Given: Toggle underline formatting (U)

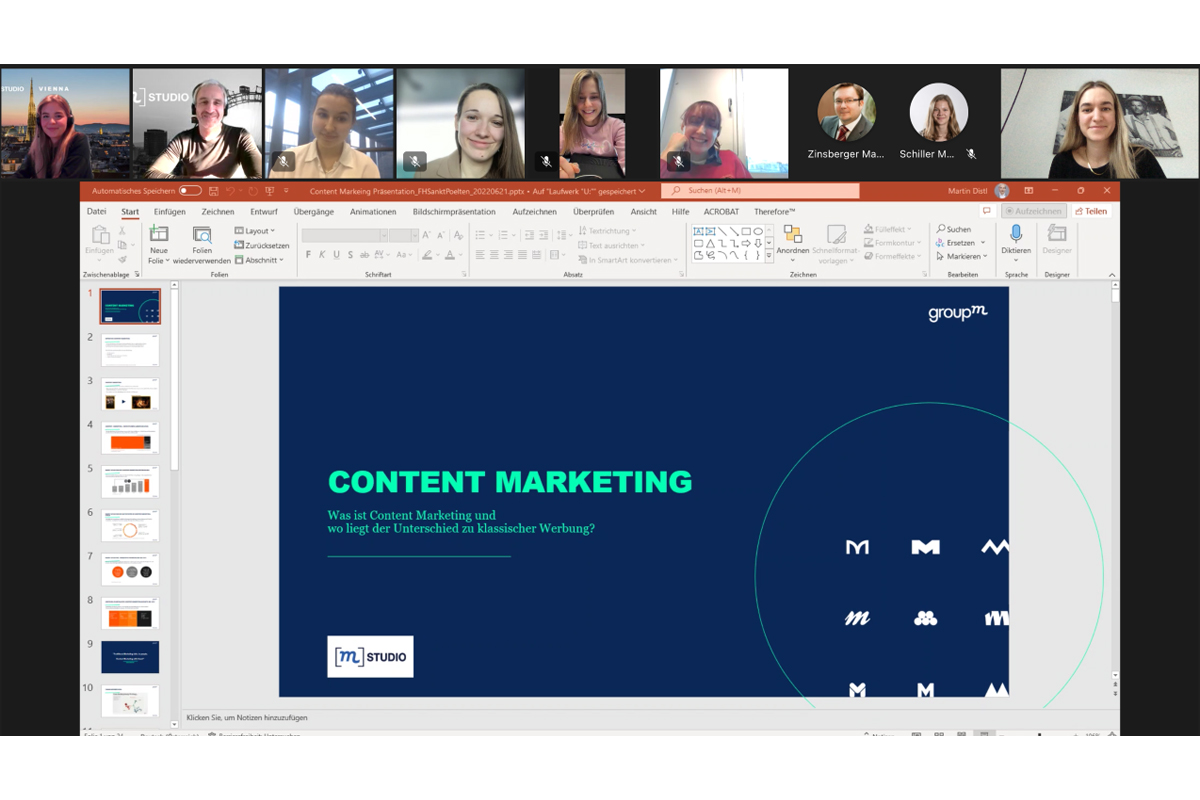Looking at the screenshot, I should point(336,255).
